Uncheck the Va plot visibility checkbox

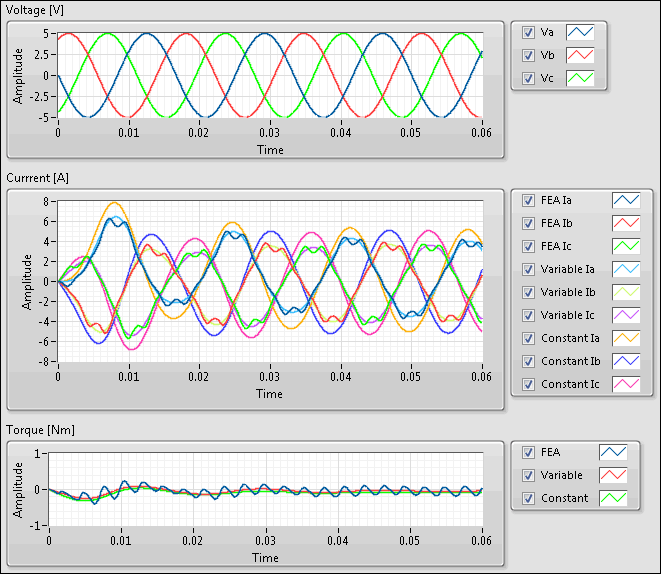pyautogui.click(x=528, y=32)
